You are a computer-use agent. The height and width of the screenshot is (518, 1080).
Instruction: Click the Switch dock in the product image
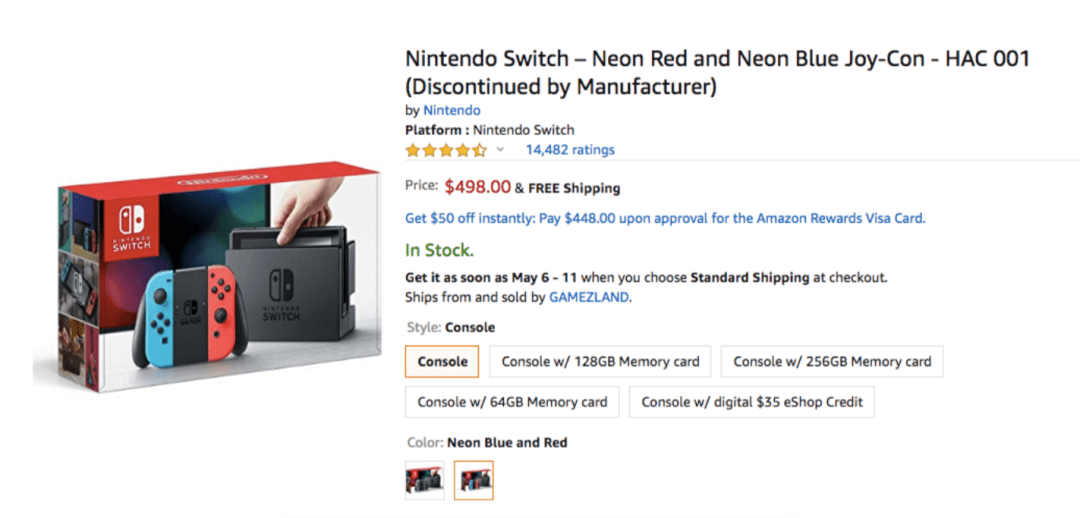(x=293, y=282)
